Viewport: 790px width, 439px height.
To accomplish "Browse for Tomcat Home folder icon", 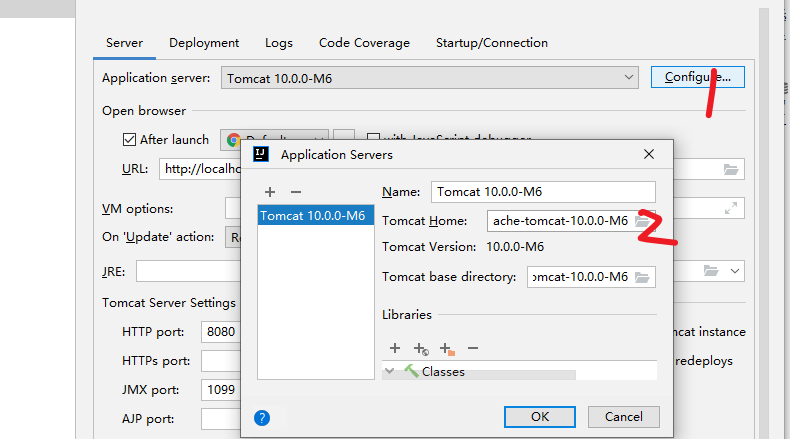I will tap(642, 221).
